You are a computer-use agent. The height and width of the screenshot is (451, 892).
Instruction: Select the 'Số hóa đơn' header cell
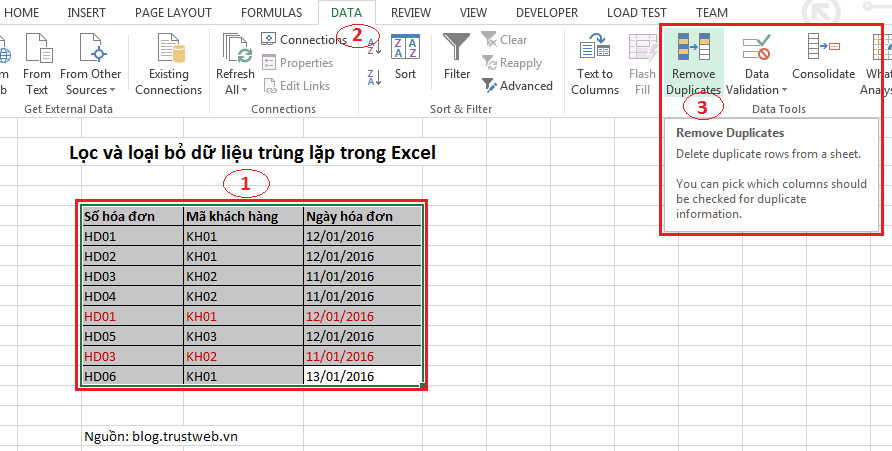point(132,216)
